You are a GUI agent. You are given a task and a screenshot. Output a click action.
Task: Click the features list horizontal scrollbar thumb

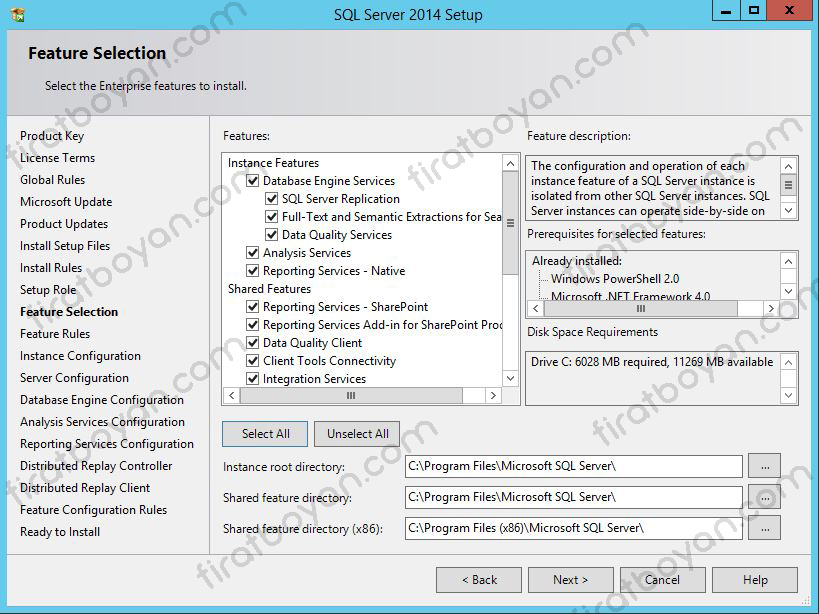351,395
